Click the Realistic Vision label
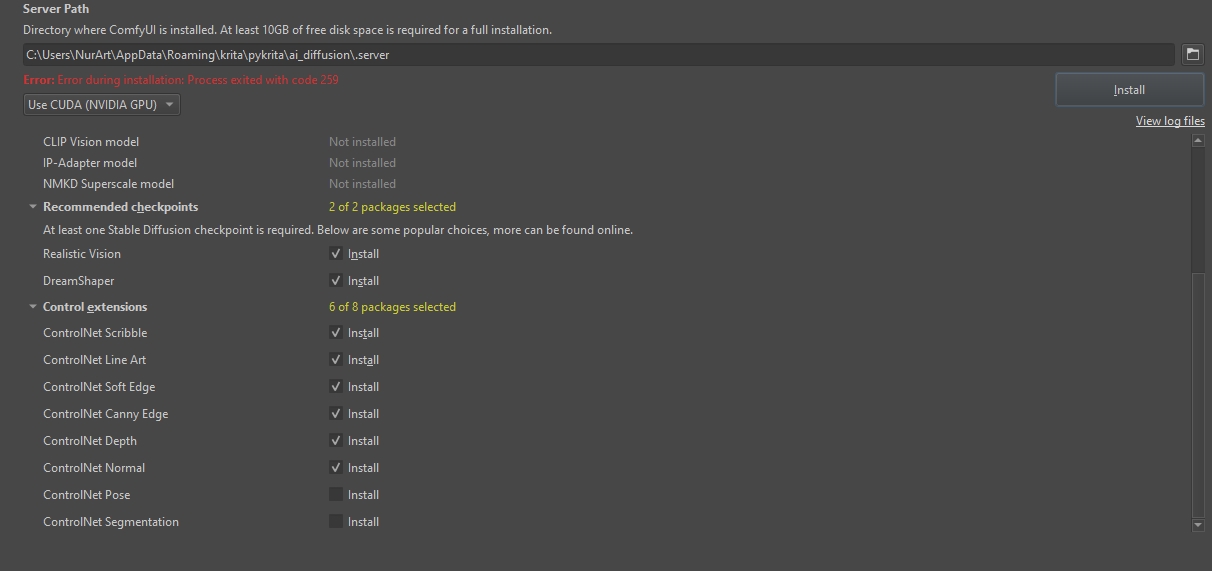This screenshot has height=571, width=1212. click(82, 254)
